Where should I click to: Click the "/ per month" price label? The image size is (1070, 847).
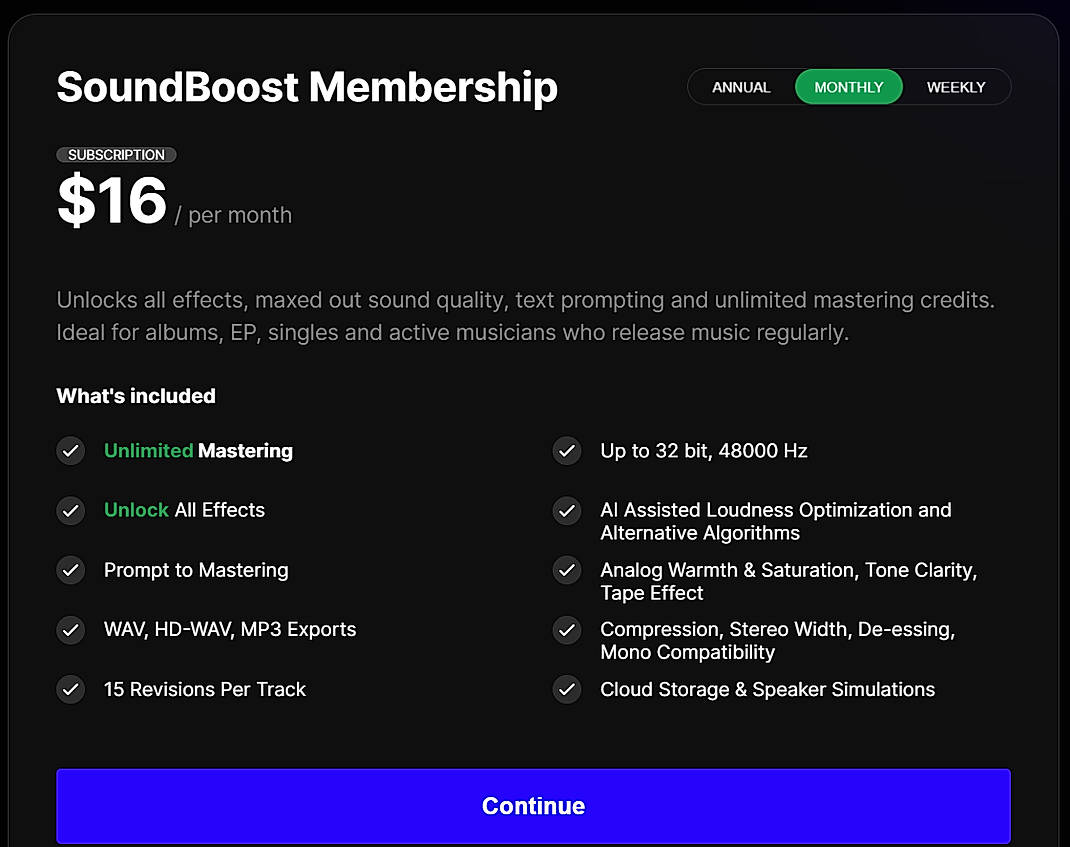pyautogui.click(x=233, y=215)
